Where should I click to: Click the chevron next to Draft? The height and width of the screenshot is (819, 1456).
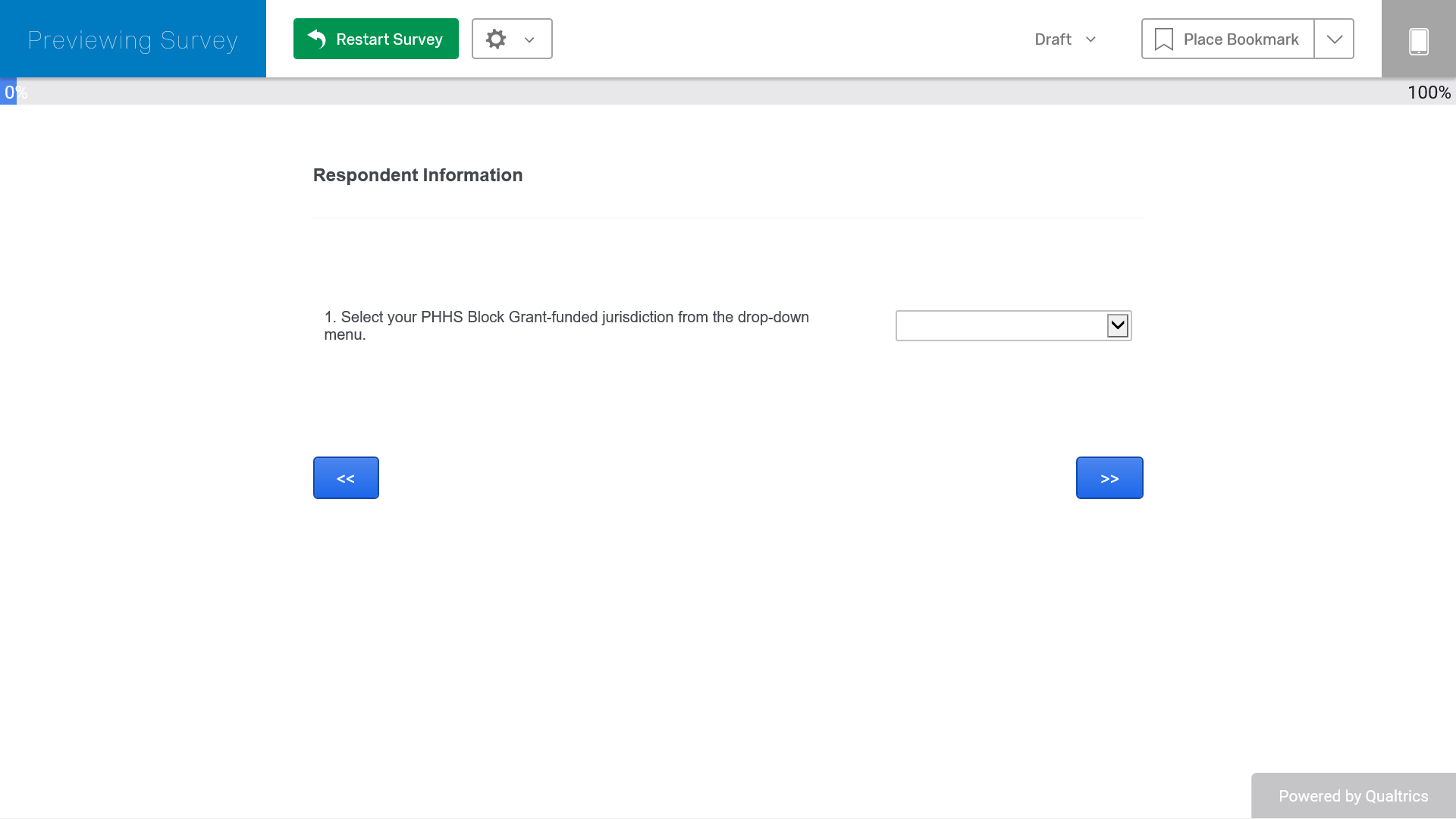pos(1090,39)
